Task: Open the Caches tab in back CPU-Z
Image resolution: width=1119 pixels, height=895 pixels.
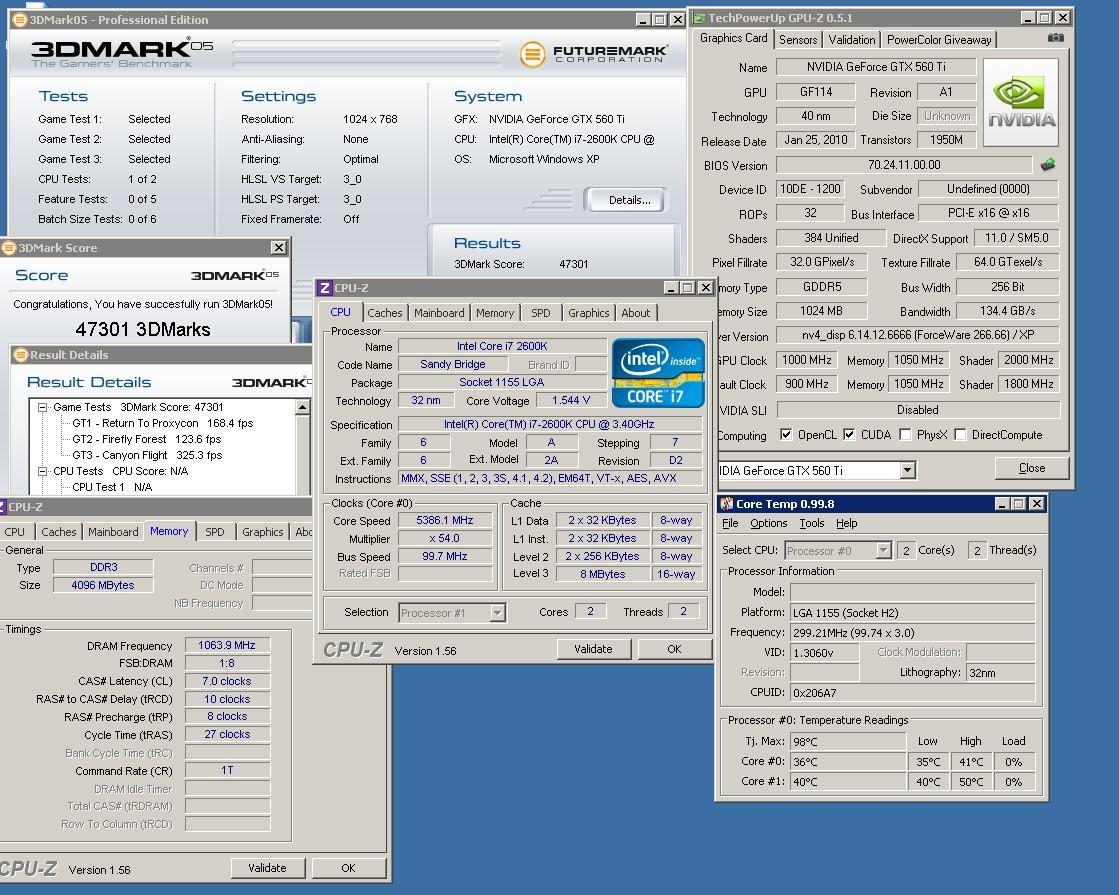Action: click(59, 532)
